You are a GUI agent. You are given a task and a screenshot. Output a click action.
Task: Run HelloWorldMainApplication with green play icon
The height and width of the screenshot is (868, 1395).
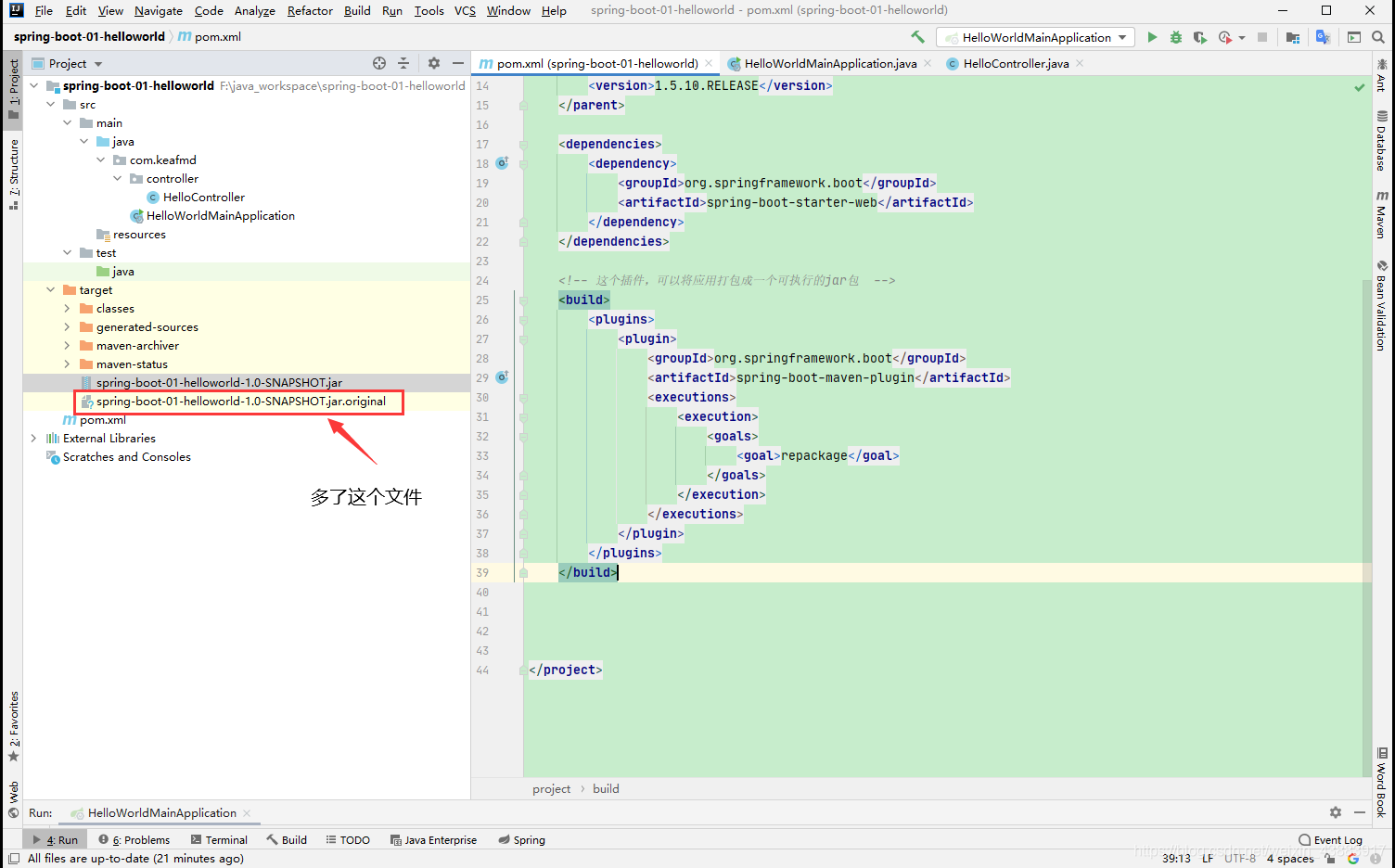click(1152, 37)
